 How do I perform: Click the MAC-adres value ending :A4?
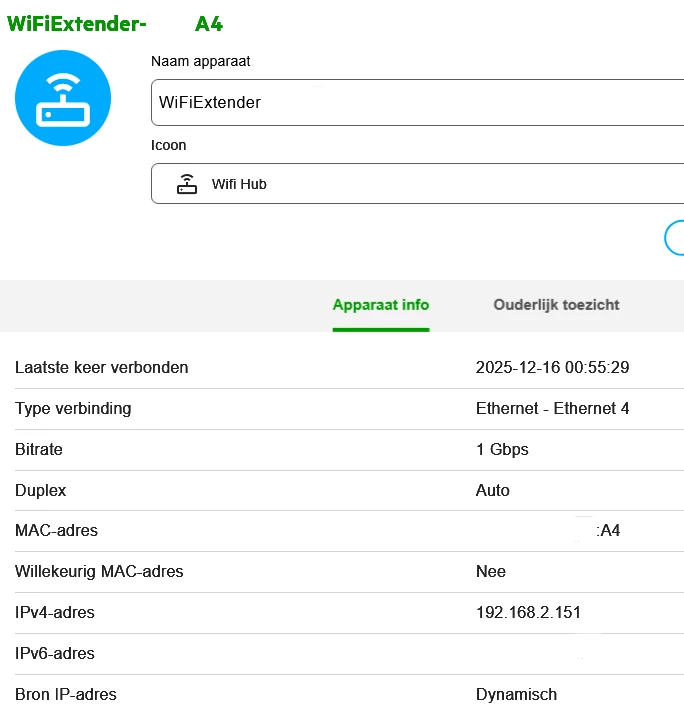608,530
